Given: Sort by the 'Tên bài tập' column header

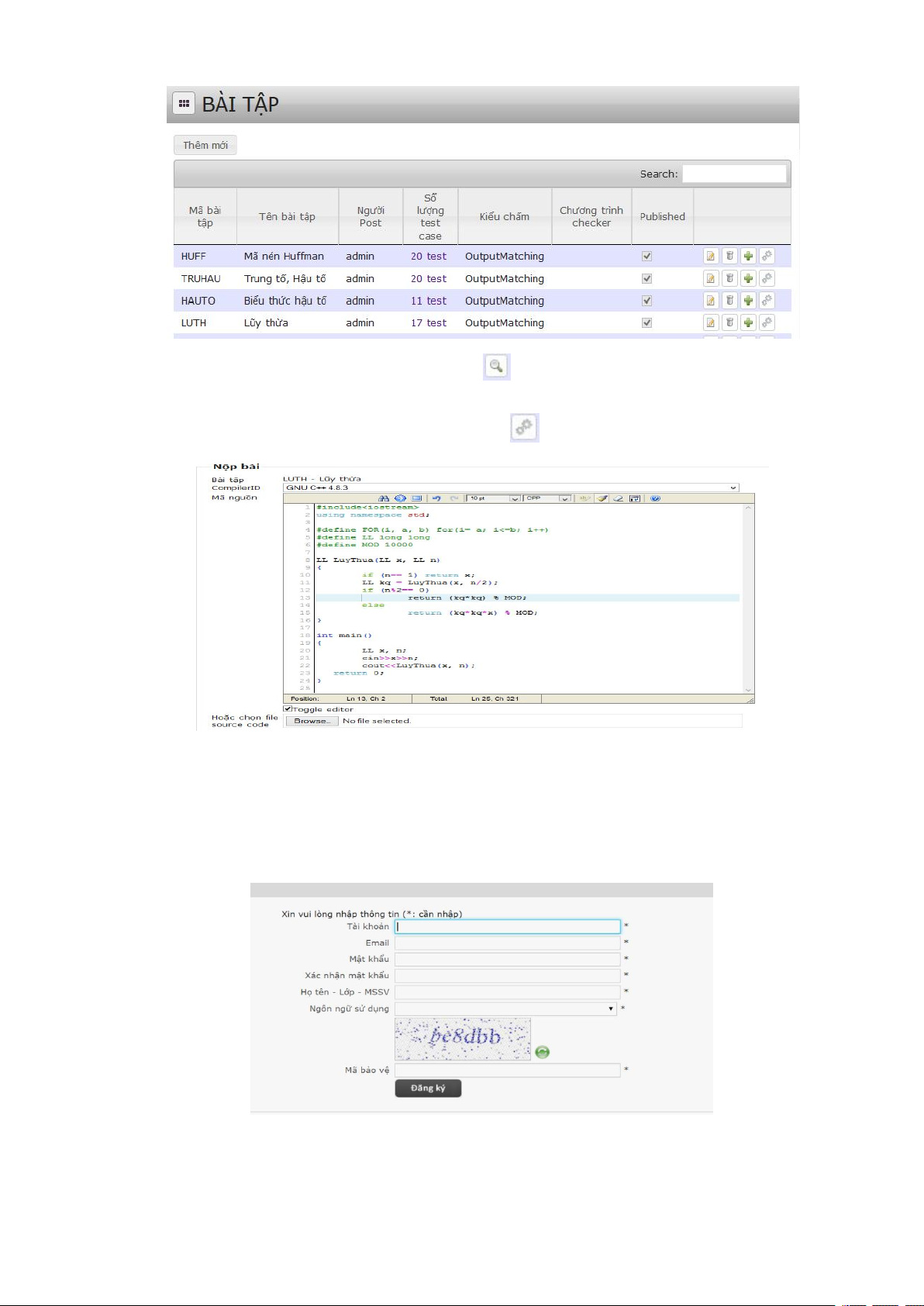Looking at the screenshot, I should (x=287, y=217).
